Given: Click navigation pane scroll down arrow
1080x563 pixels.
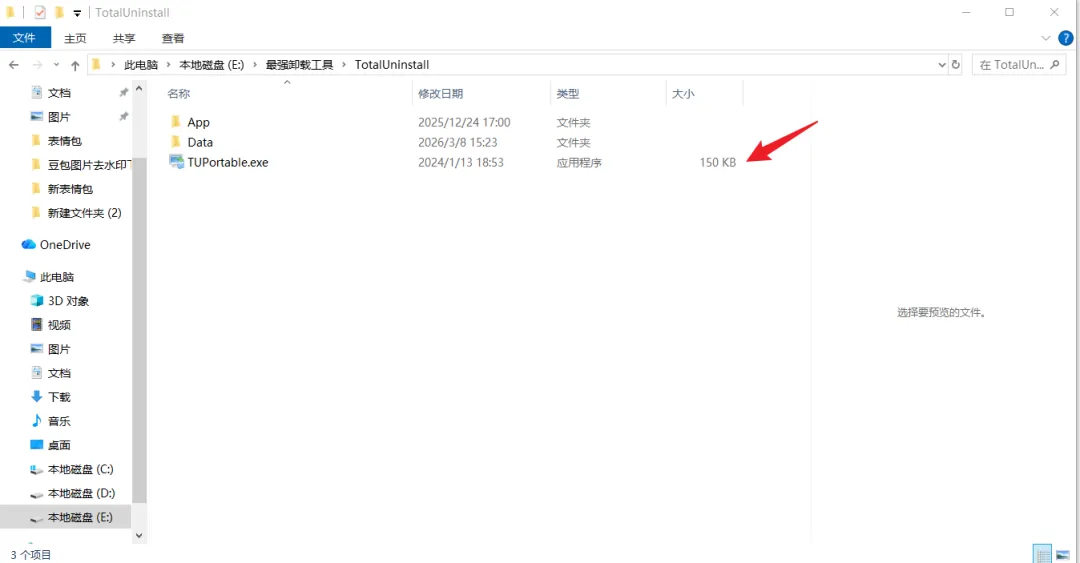Looking at the screenshot, I should coord(139,535).
